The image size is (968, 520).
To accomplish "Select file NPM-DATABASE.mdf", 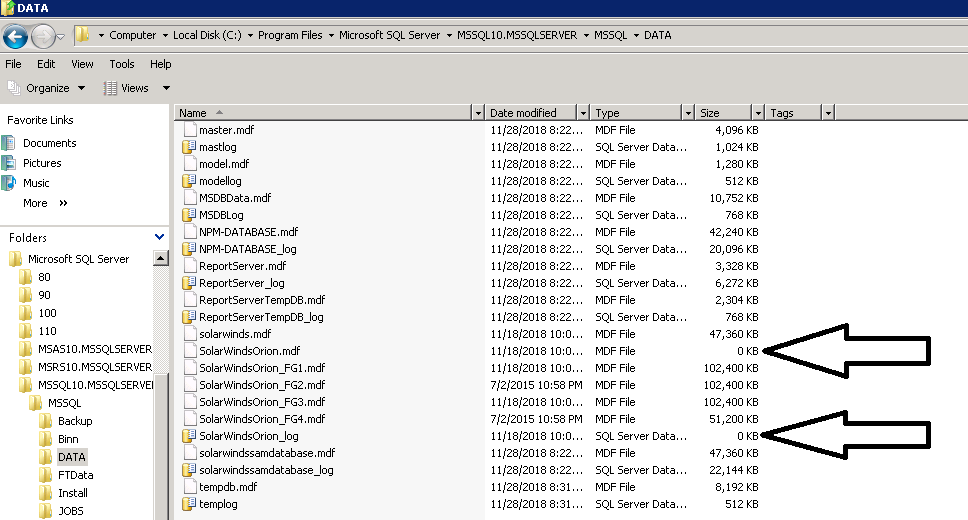I will [x=248, y=232].
